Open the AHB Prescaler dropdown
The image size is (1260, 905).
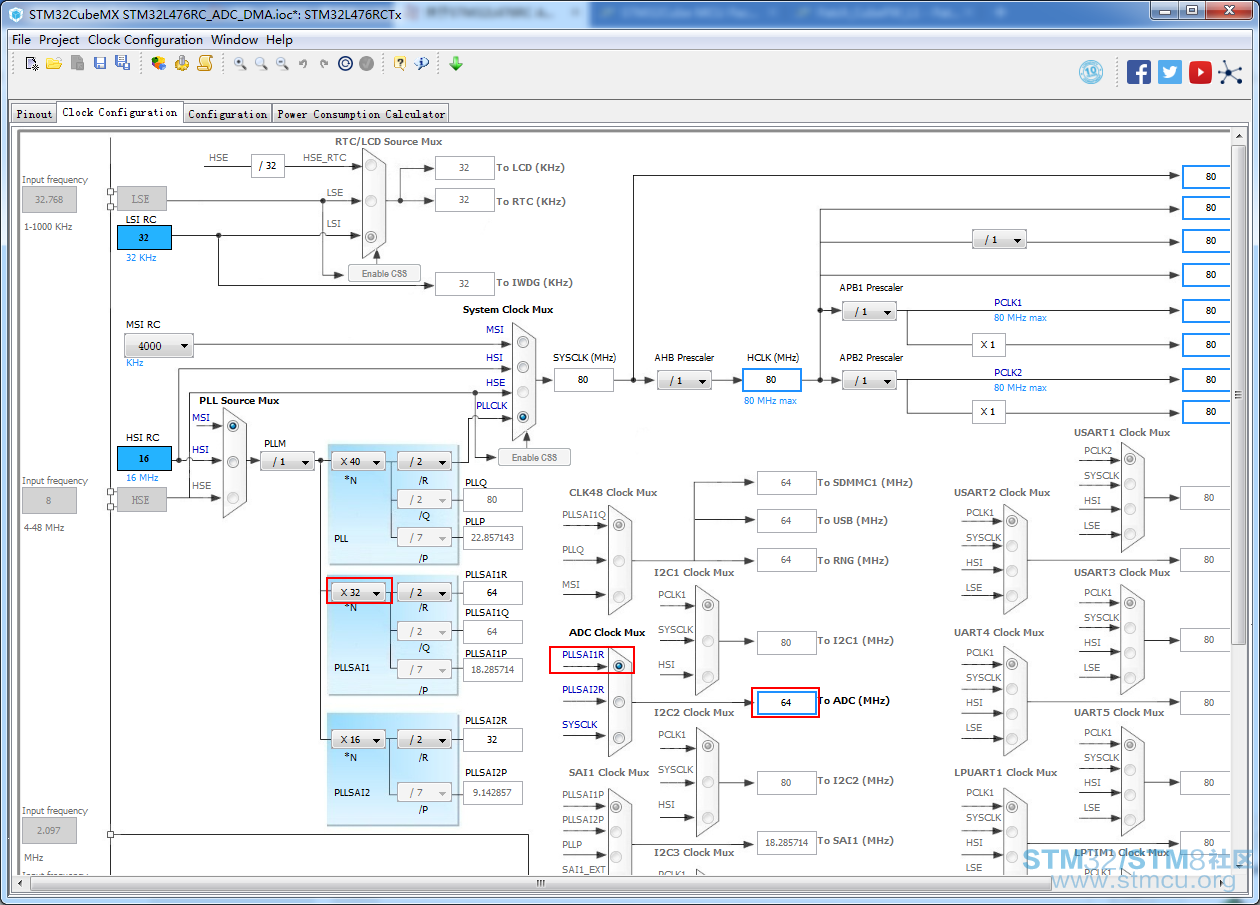[684, 380]
